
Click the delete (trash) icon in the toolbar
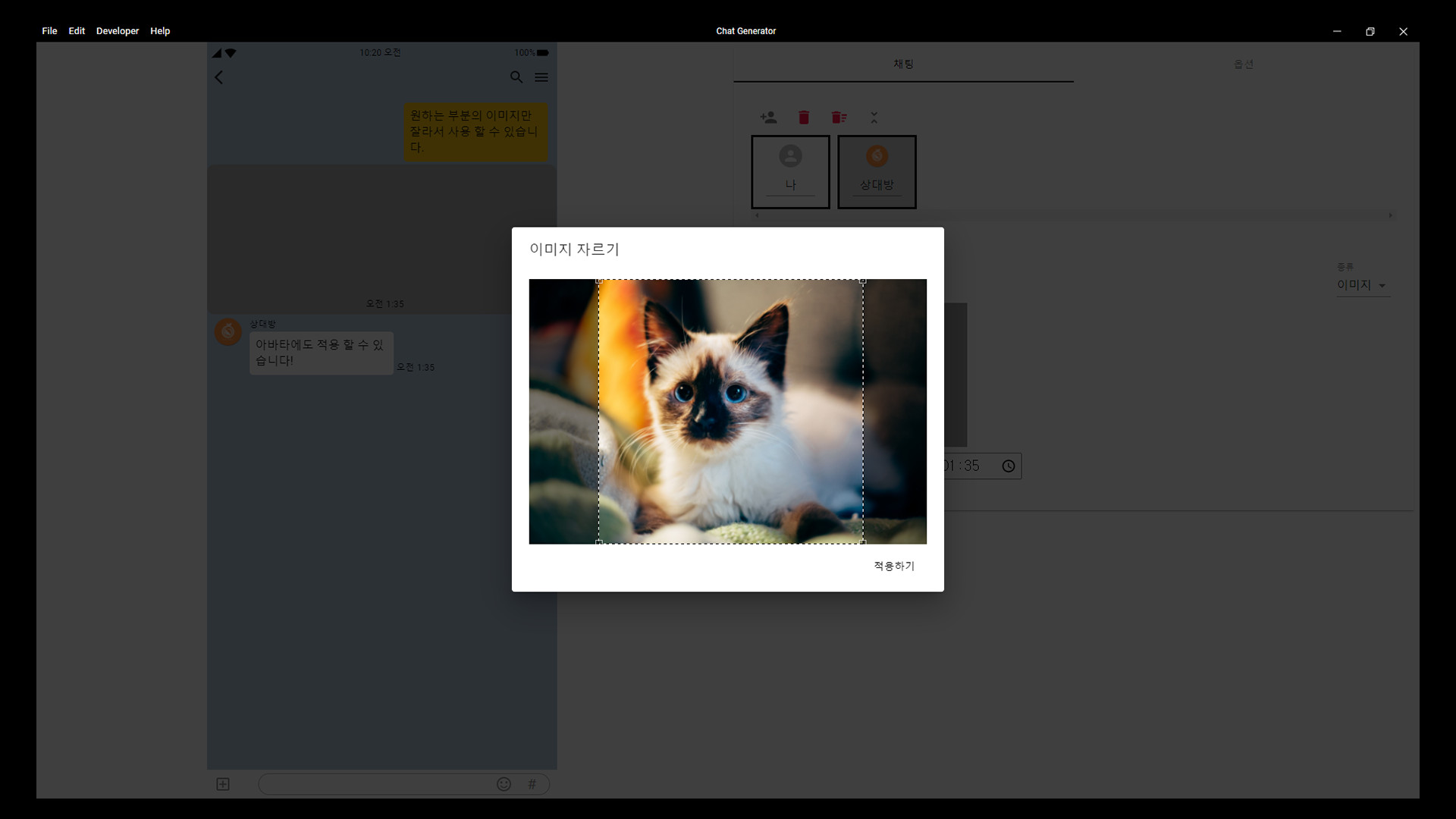(804, 118)
